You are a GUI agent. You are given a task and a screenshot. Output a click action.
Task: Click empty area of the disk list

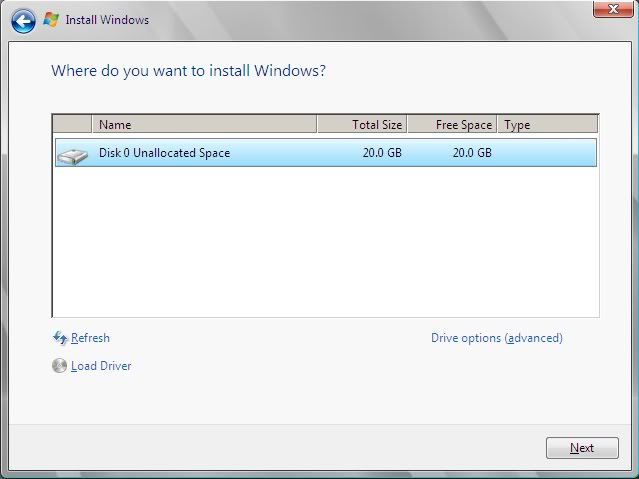(326, 241)
